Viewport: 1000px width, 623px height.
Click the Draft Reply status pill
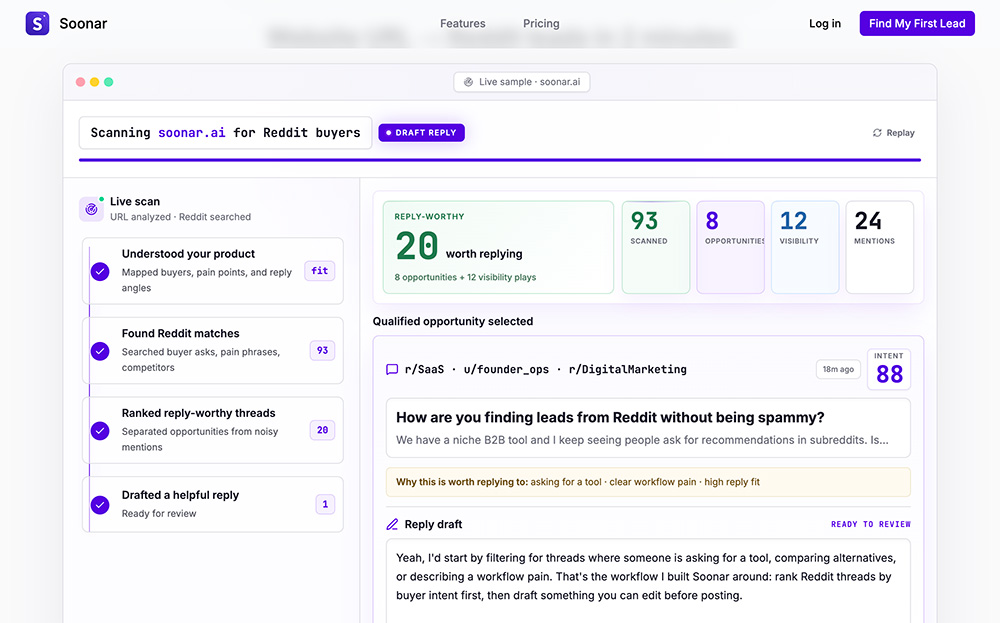point(422,133)
